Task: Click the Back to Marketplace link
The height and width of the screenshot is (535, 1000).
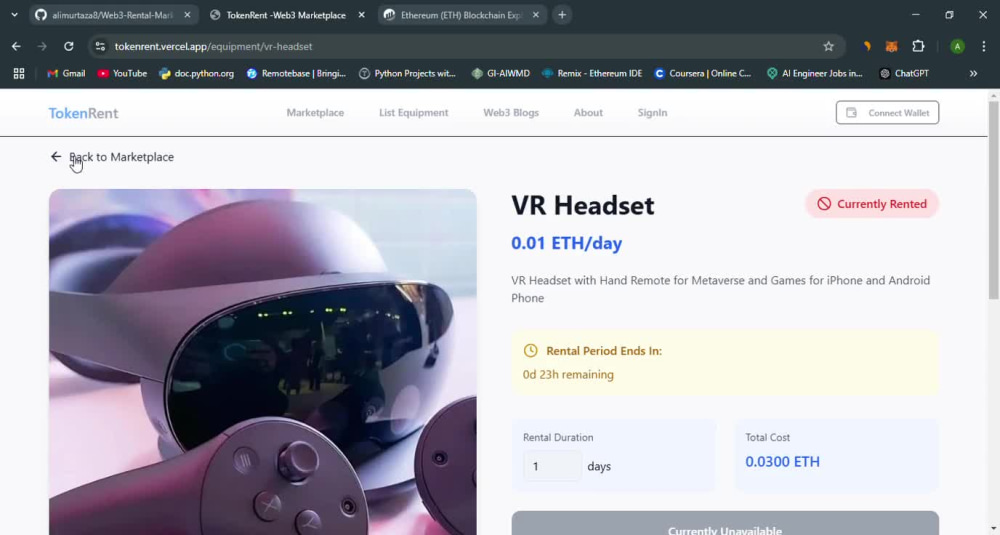Action: click(x=112, y=157)
